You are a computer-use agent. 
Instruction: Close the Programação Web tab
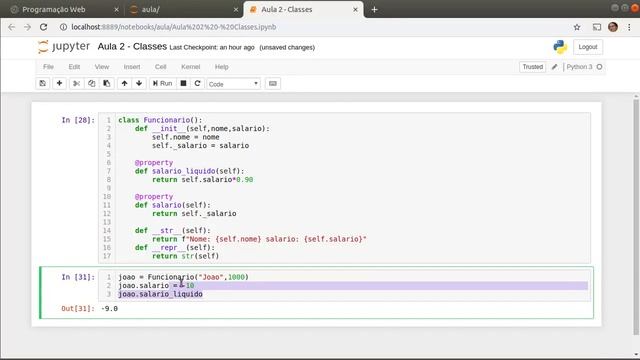click(116, 9)
